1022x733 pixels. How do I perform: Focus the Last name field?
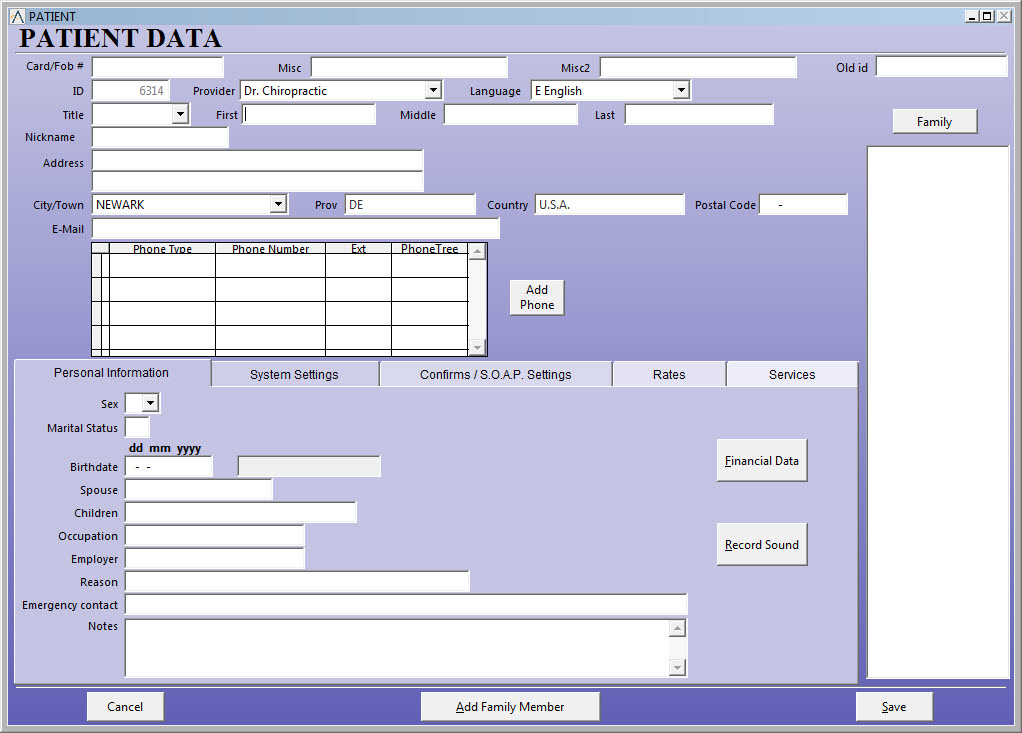tap(699, 115)
